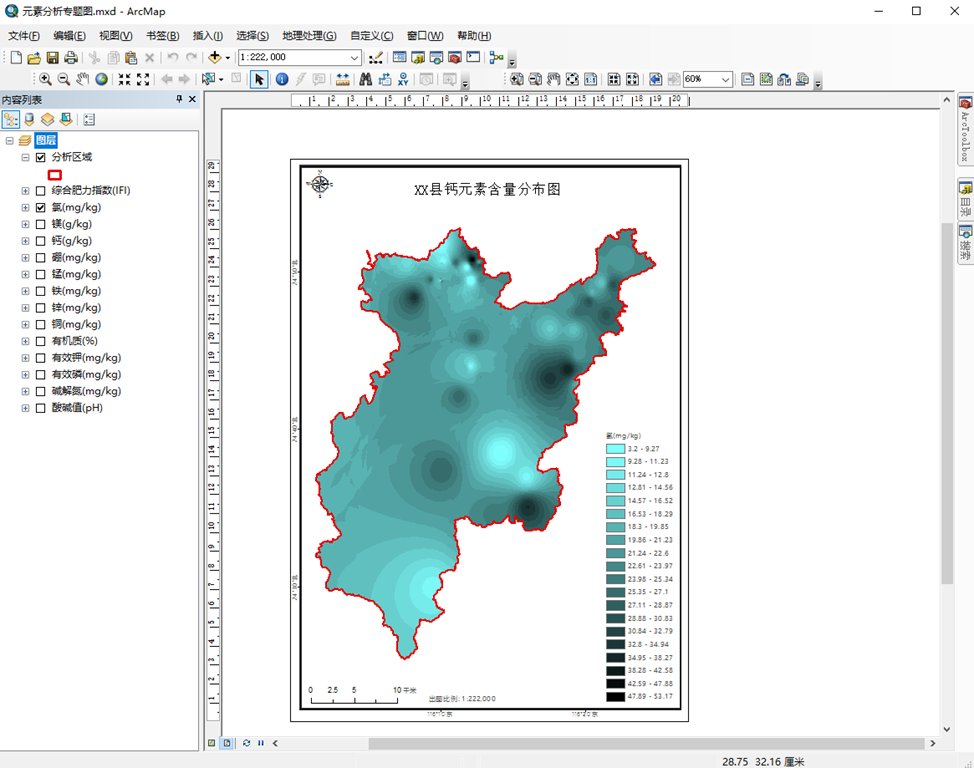
Task: Select the Zoom In tool
Action: tap(45, 79)
